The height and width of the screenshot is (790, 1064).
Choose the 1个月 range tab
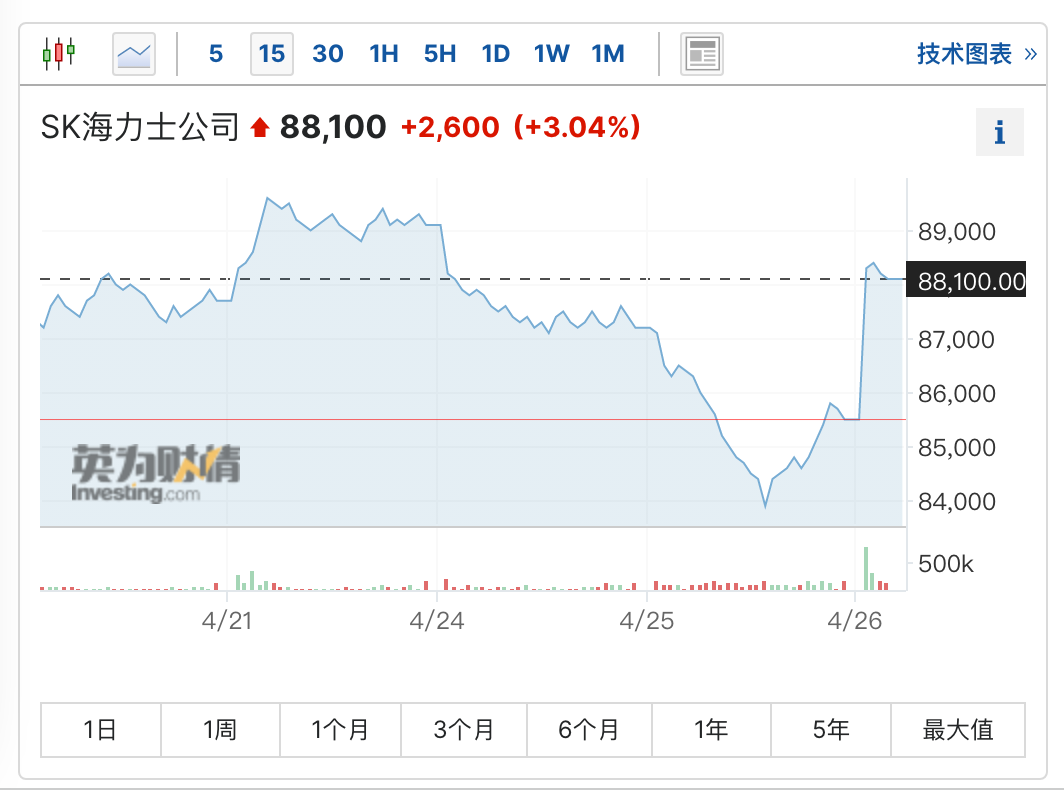click(x=340, y=729)
